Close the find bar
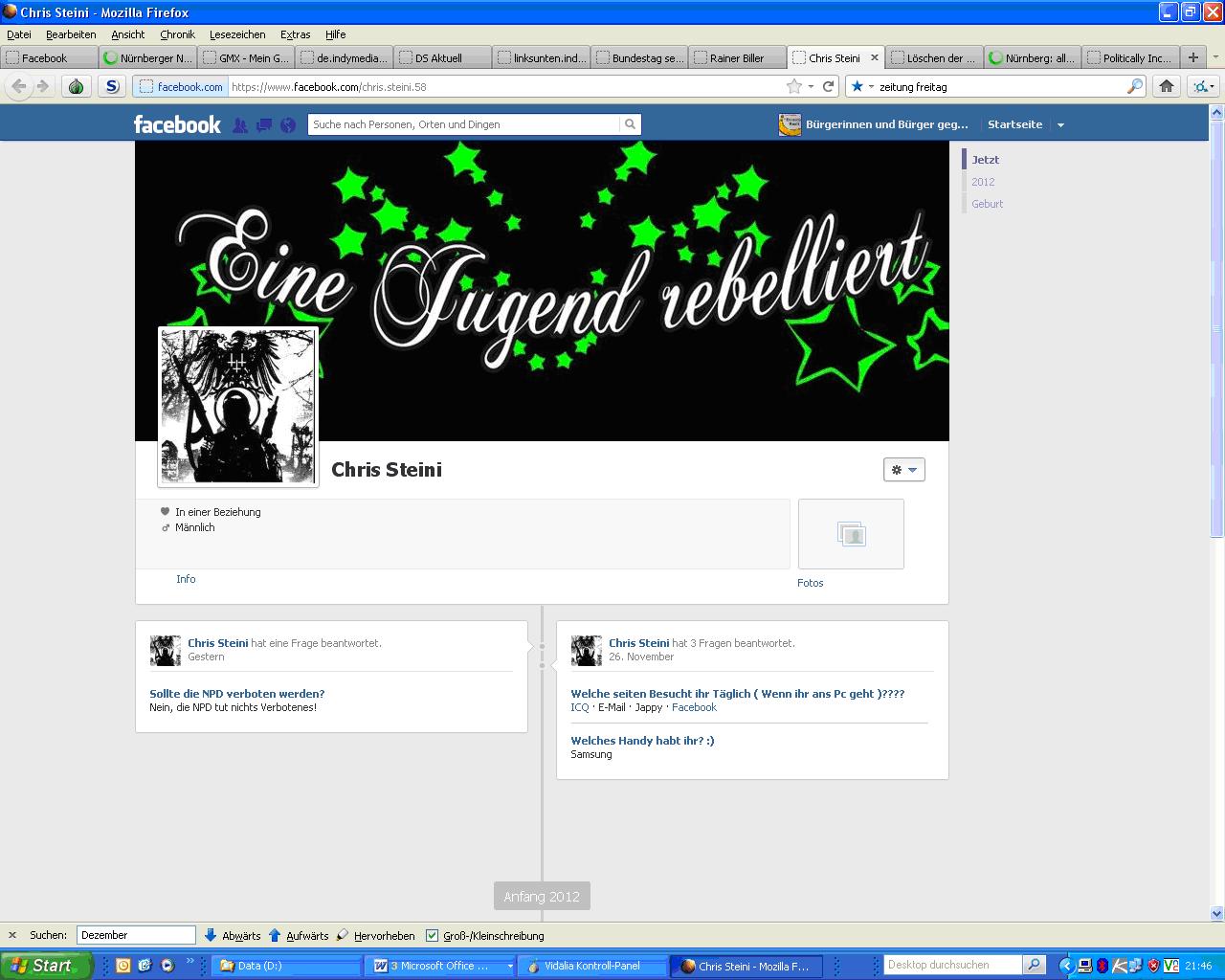This screenshot has width=1225, height=980. click(x=12, y=935)
